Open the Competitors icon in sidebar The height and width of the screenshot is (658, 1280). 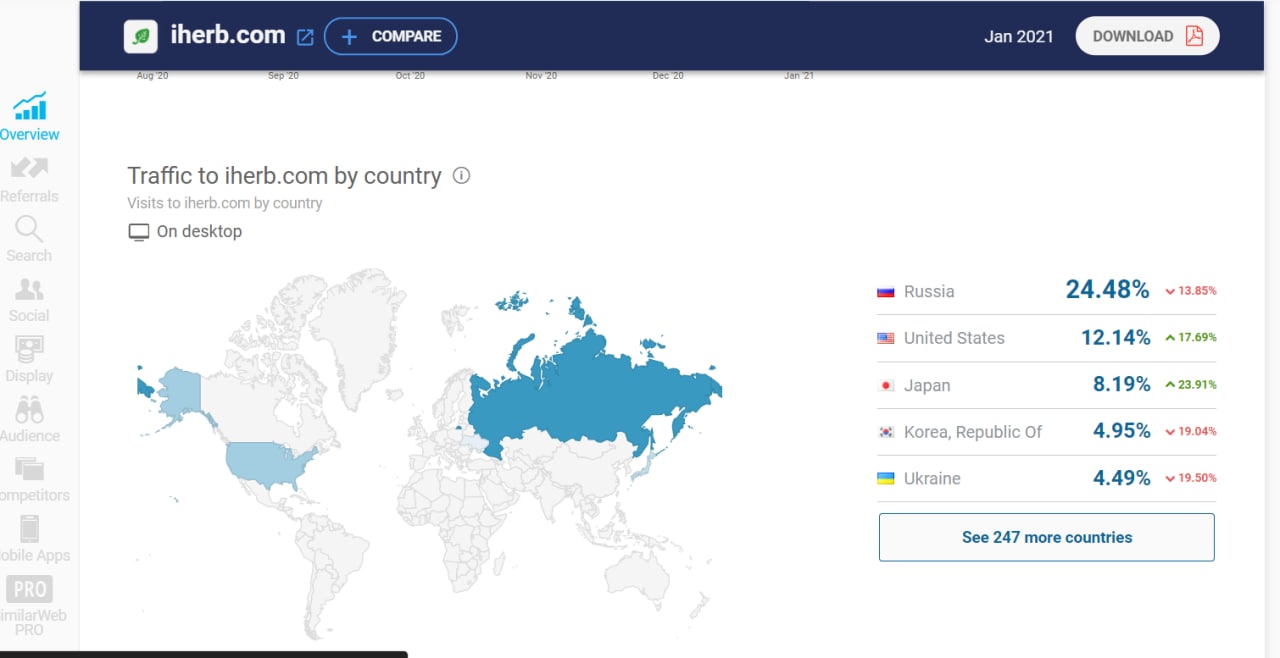pyautogui.click(x=29, y=468)
